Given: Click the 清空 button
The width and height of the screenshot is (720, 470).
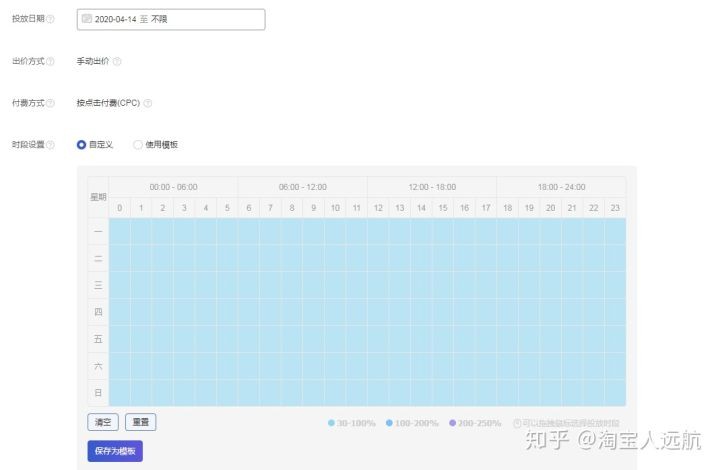Looking at the screenshot, I should 103,422.
